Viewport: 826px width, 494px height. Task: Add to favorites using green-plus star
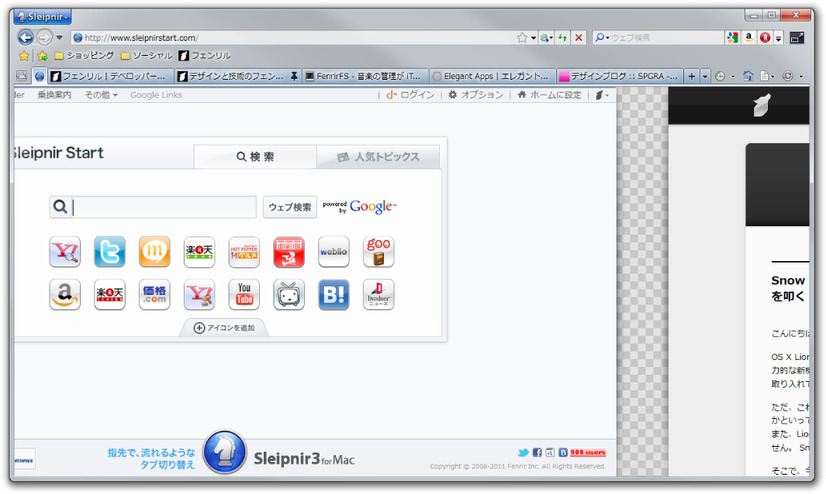click(42, 55)
